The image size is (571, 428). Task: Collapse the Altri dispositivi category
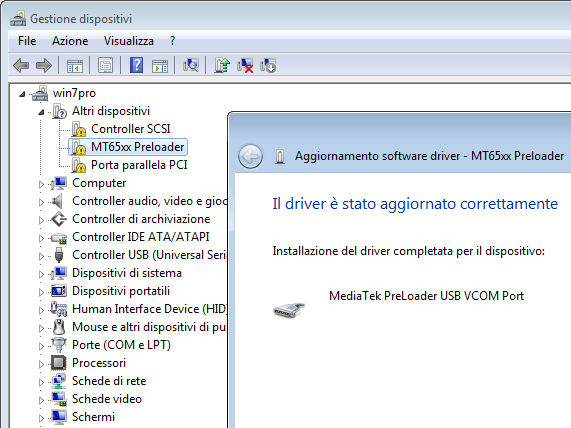click(41, 112)
